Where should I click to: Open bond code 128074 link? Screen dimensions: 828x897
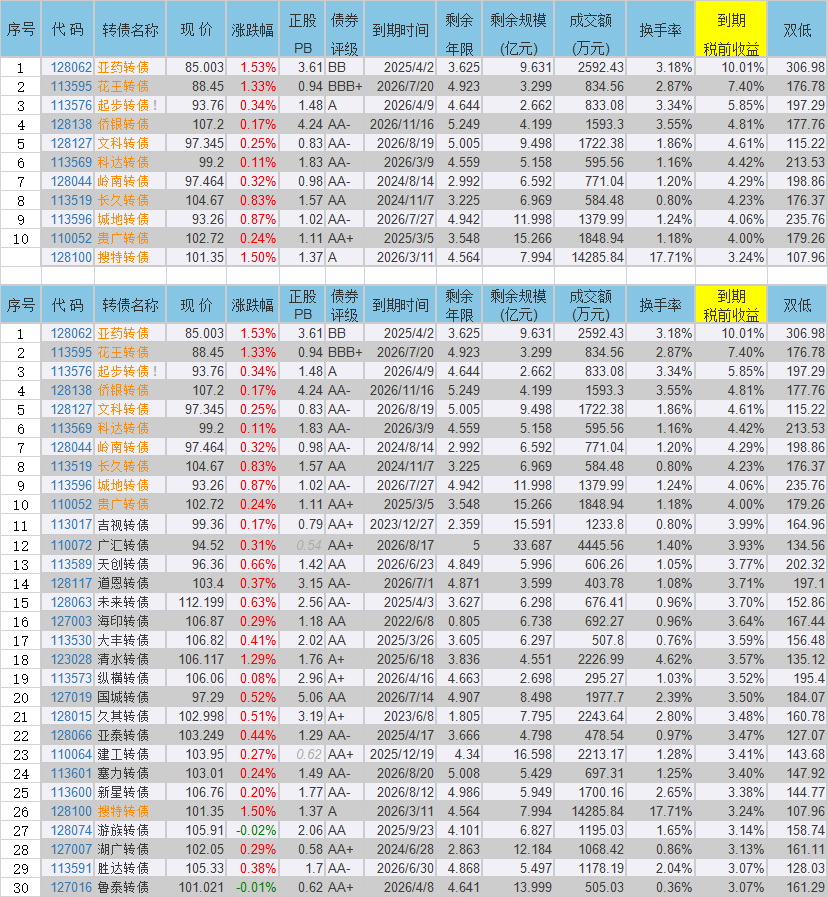pyautogui.click(x=71, y=830)
